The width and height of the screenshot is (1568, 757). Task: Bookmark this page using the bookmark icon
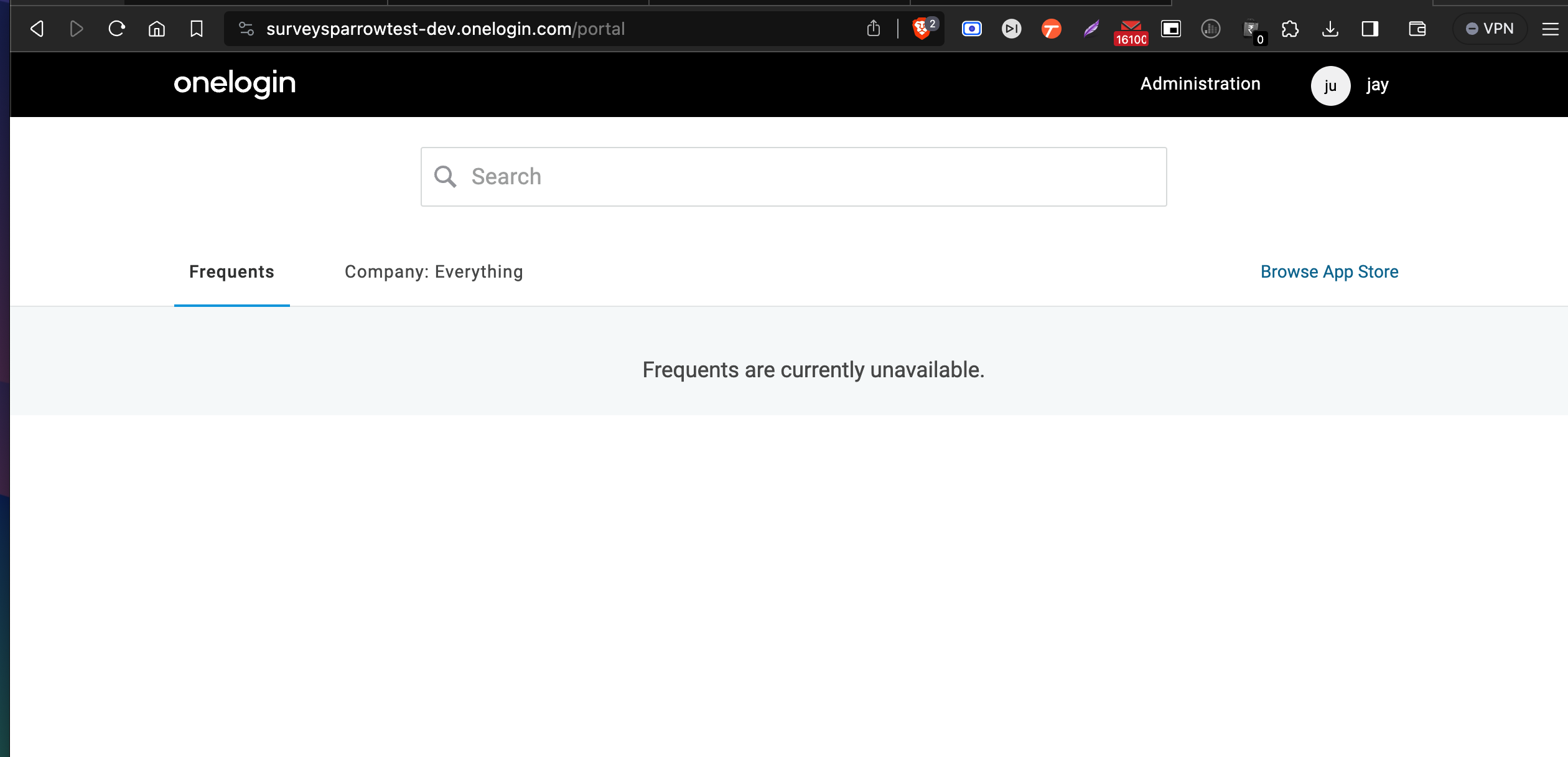pos(196,29)
